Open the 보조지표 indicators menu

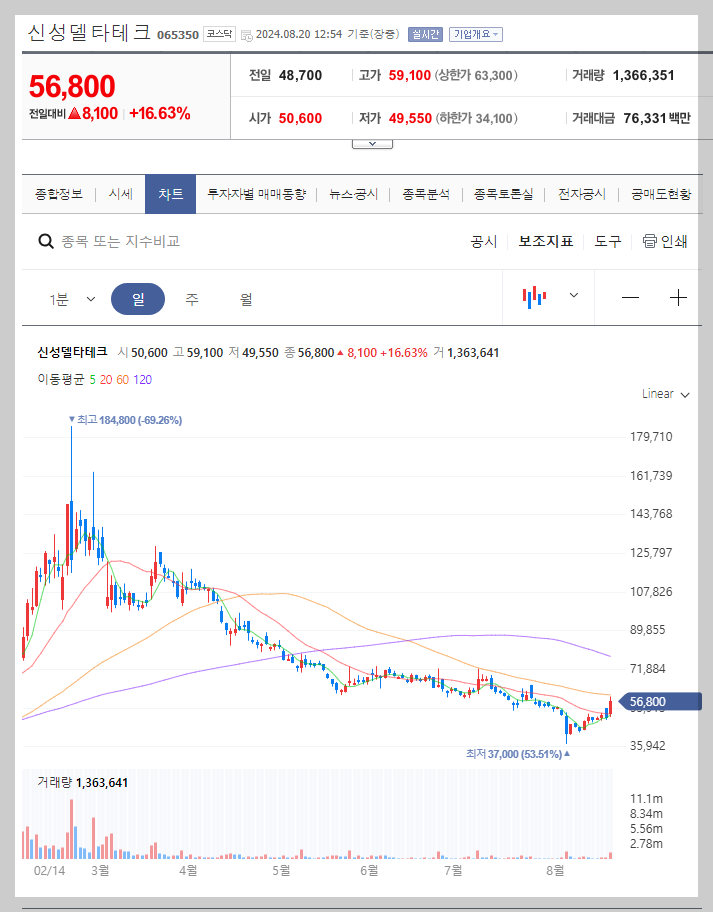pyautogui.click(x=546, y=241)
